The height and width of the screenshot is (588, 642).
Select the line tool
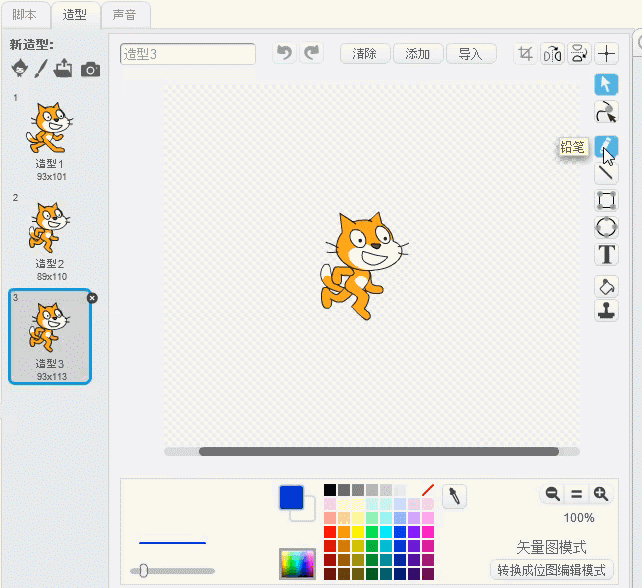(606, 173)
